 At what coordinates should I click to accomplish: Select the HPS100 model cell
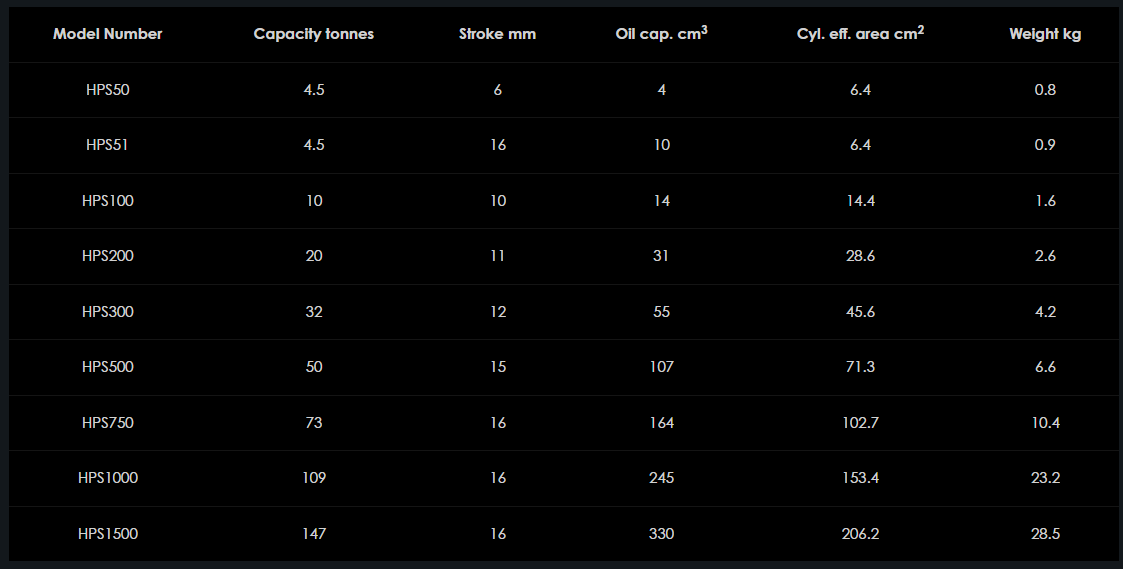[x=108, y=201]
